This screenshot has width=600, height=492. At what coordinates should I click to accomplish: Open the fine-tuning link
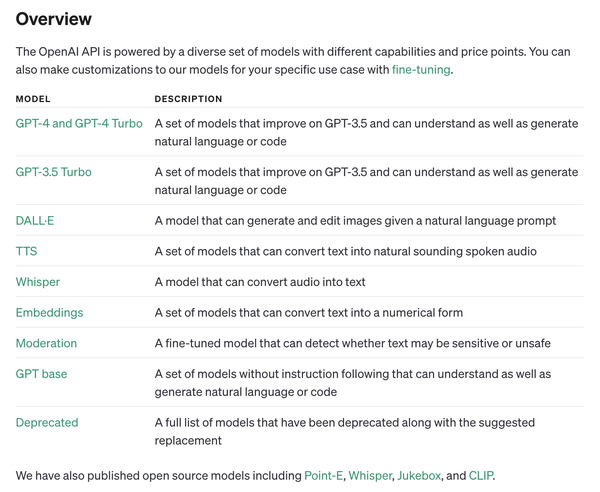[421, 70]
